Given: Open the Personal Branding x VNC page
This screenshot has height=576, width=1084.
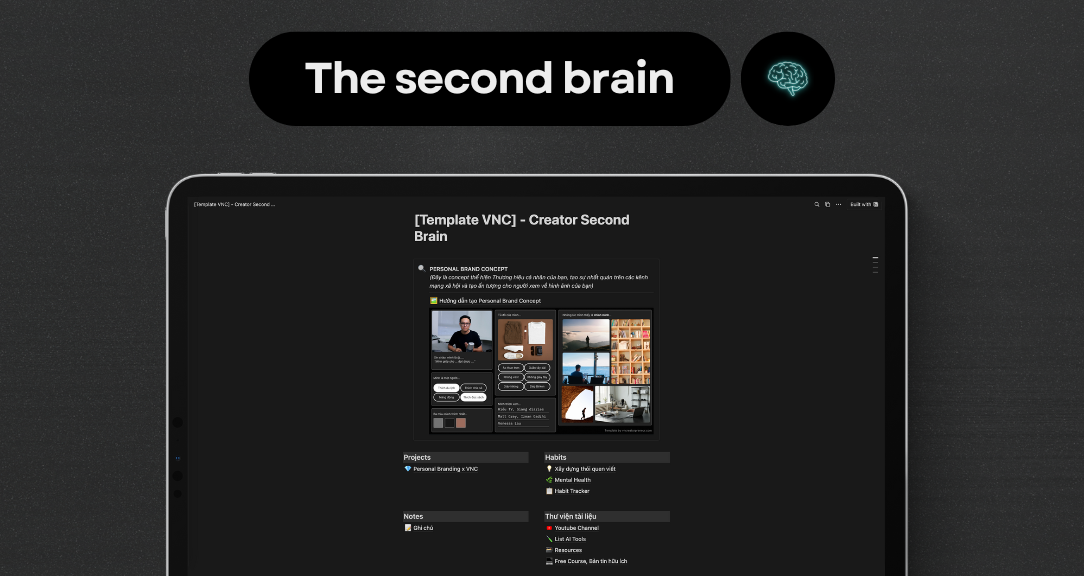Looking at the screenshot, I should (x=445, y=469).
